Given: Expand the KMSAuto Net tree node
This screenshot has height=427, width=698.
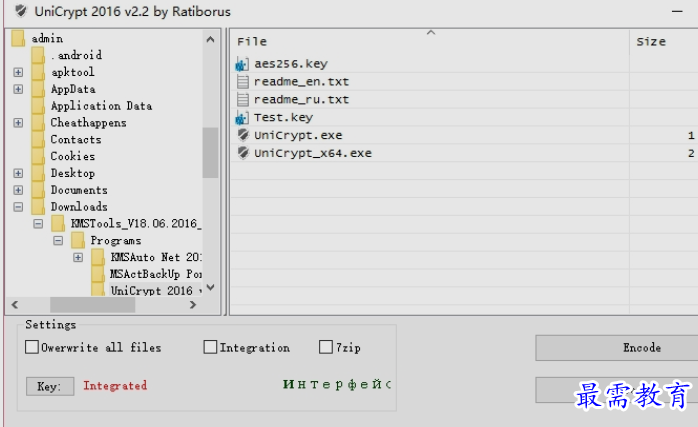Looking at the screenshot, I should pyautogui.click(x=78, y=257).
